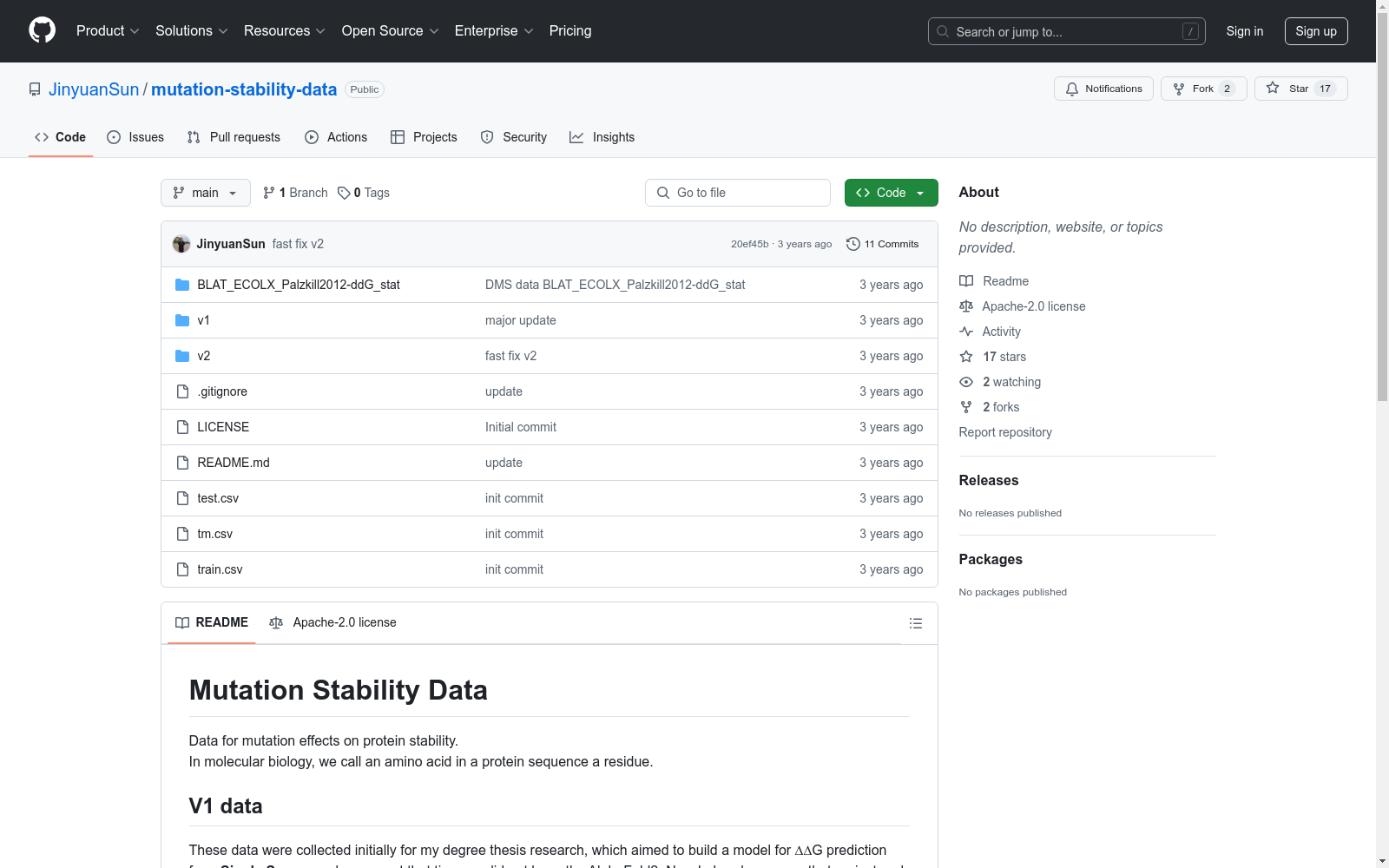The width and height of the screenshot is (1389, 868).
Task: Click the fork icon beside 2 forks
Action: [x=966, y=407]
